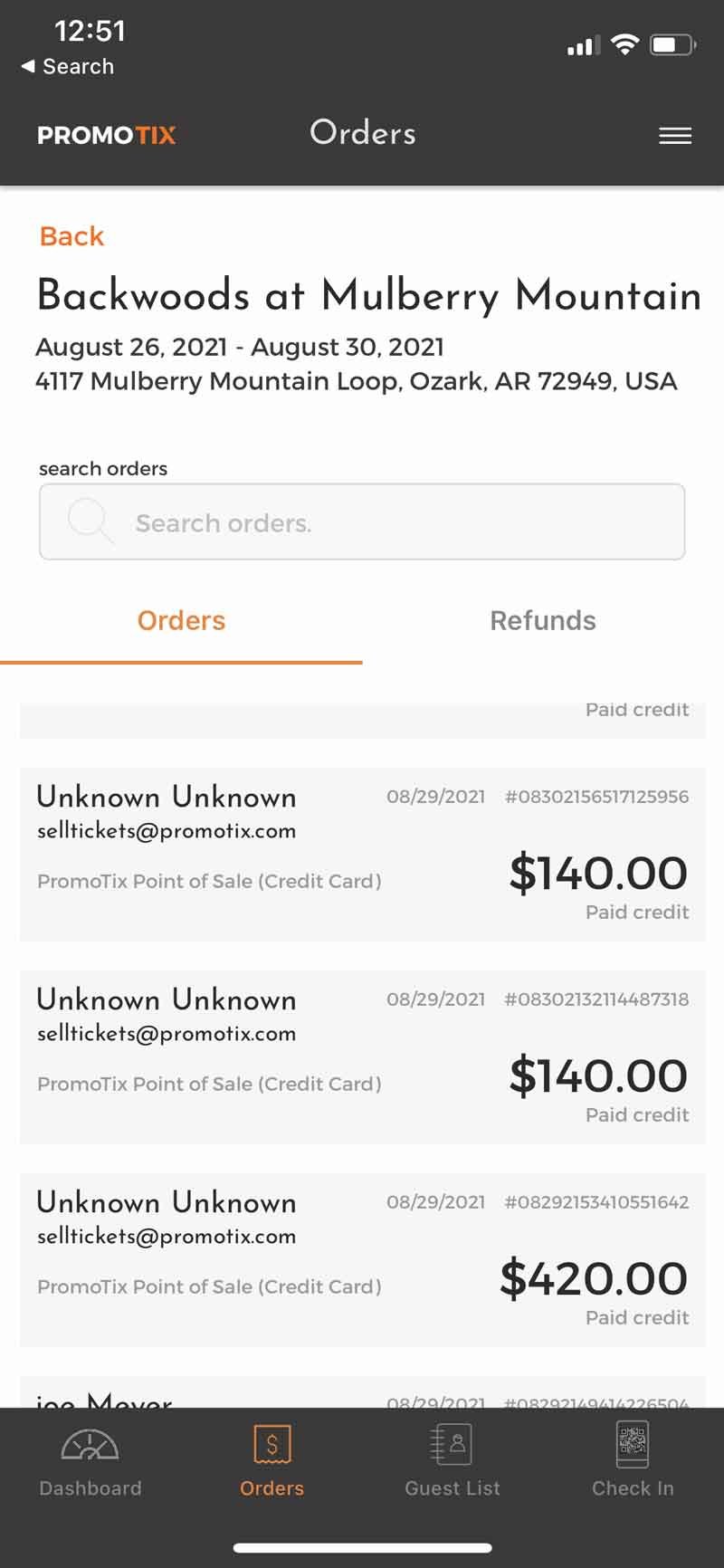Select the Orders receipt icon in bottom bar
This screenshot has width=724, height=1568.
point(271,1445)
